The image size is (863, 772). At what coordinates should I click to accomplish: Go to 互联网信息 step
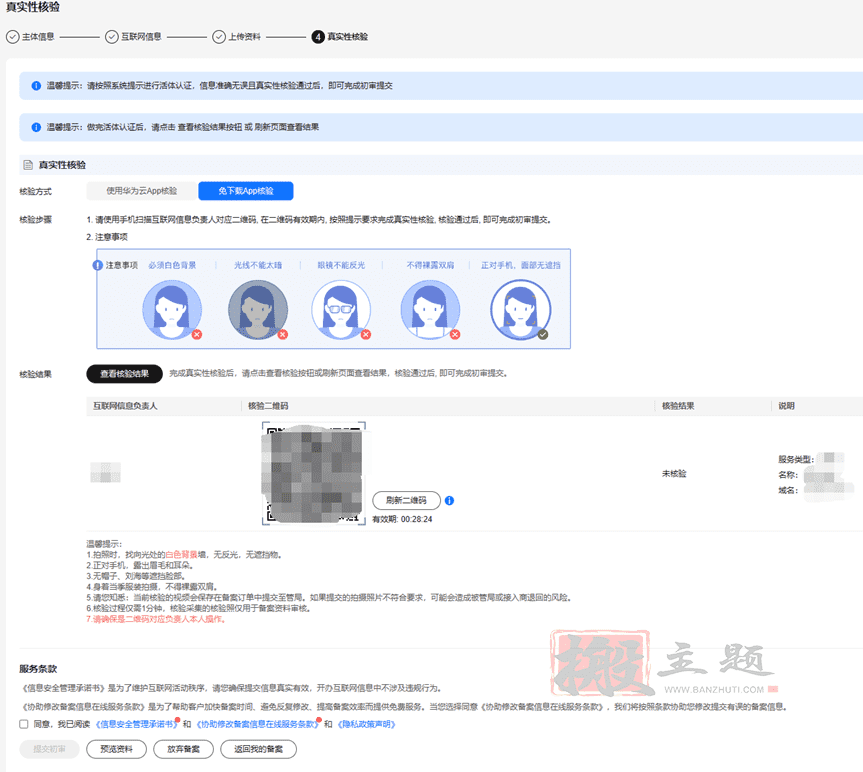pyautogui.click(x=141, y=37)
